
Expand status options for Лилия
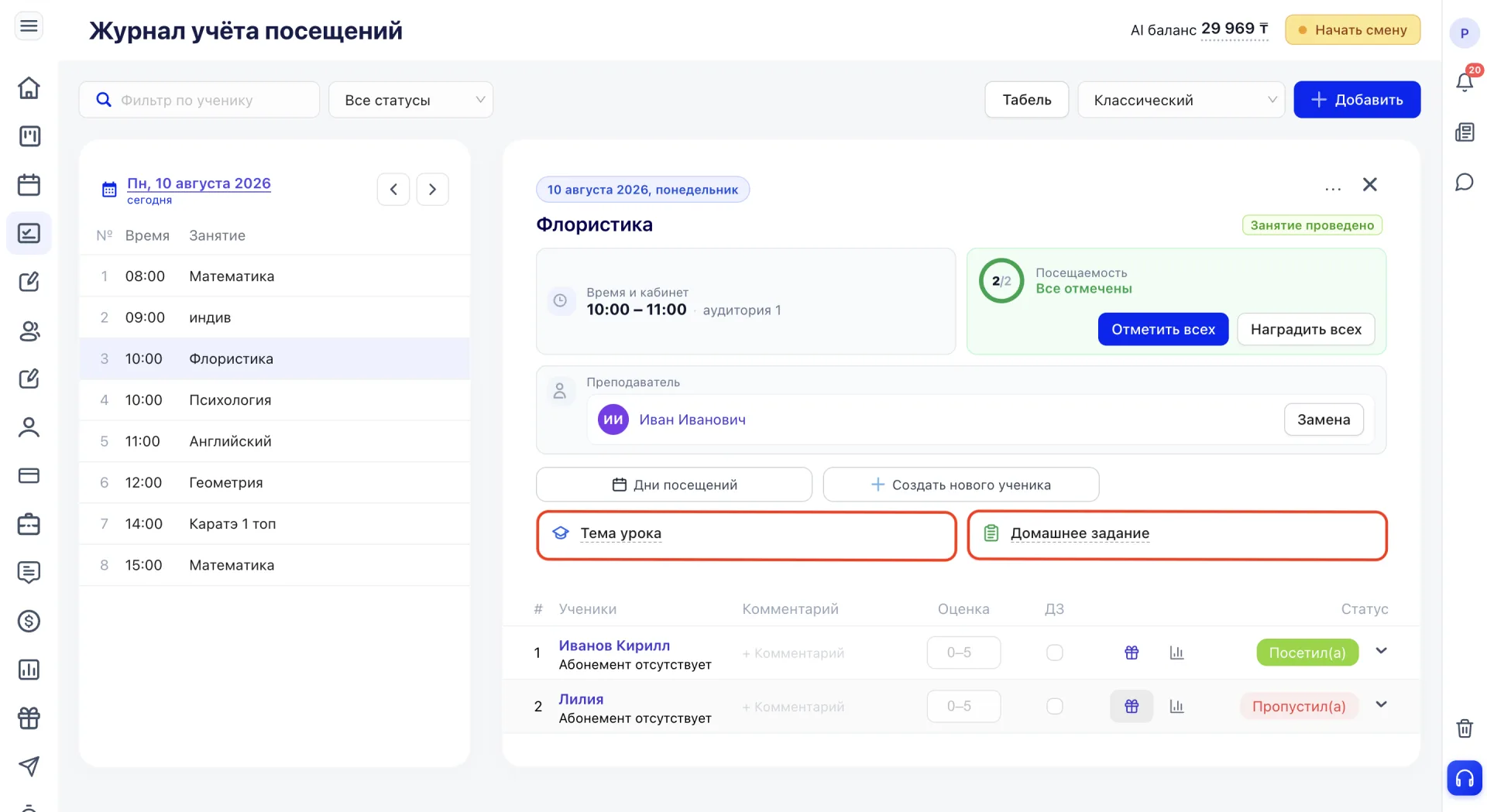[x=1381, y=704]
